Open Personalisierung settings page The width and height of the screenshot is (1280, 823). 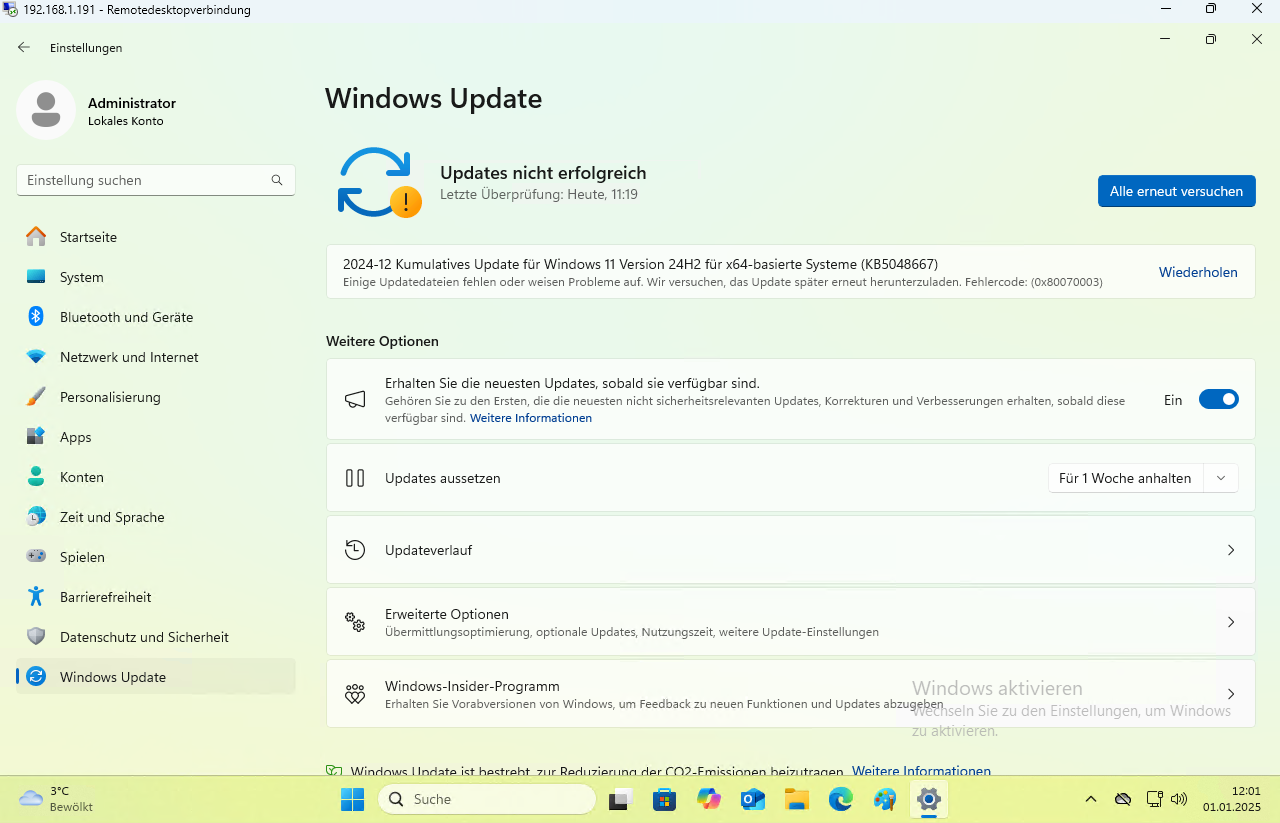click(x=110, y=397)
